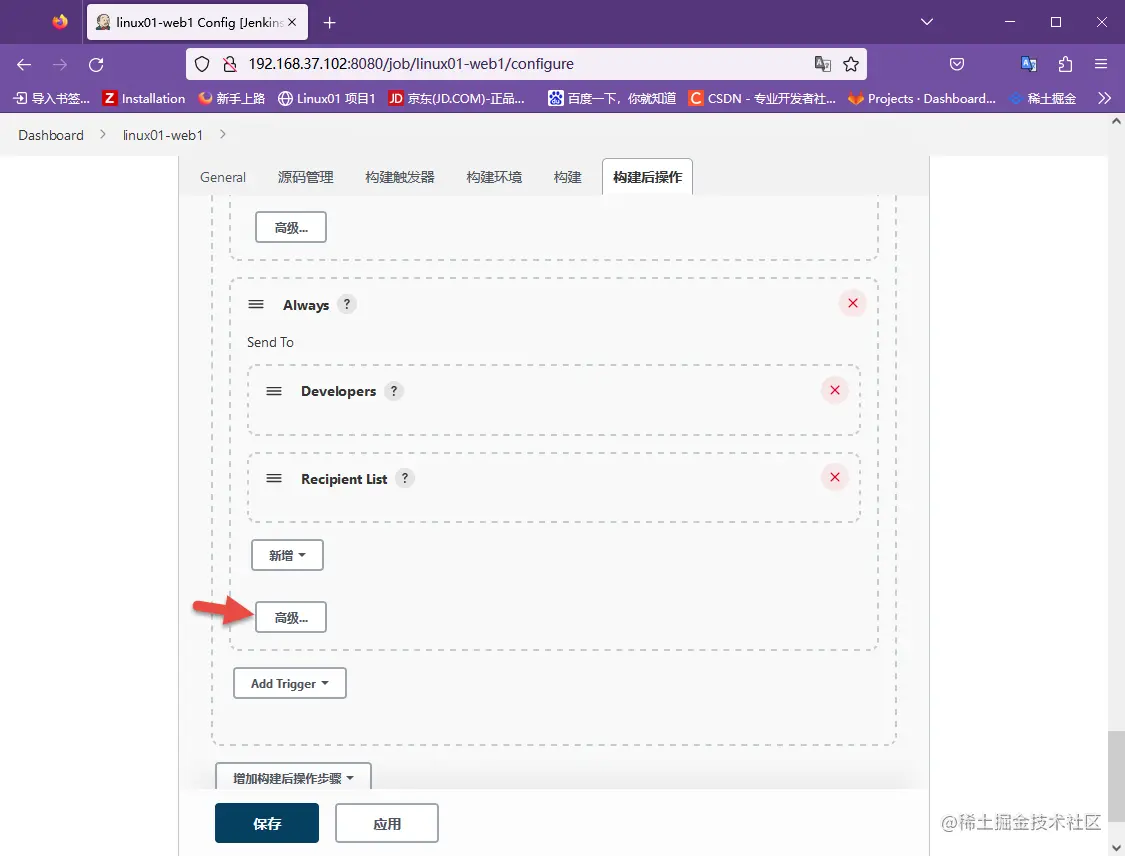Save the configuration with 保存
Viewport: 1125px width, 856px height.
point(267,824)
